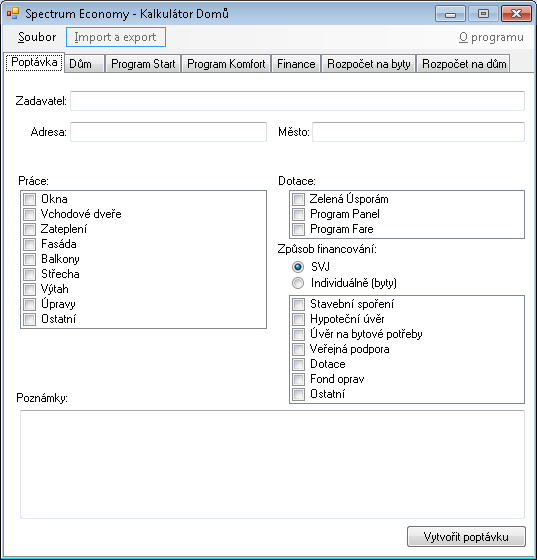This screenshot has height=560, width=537.
Task: Go to the Finance tab
Action: tap(296, 64)
